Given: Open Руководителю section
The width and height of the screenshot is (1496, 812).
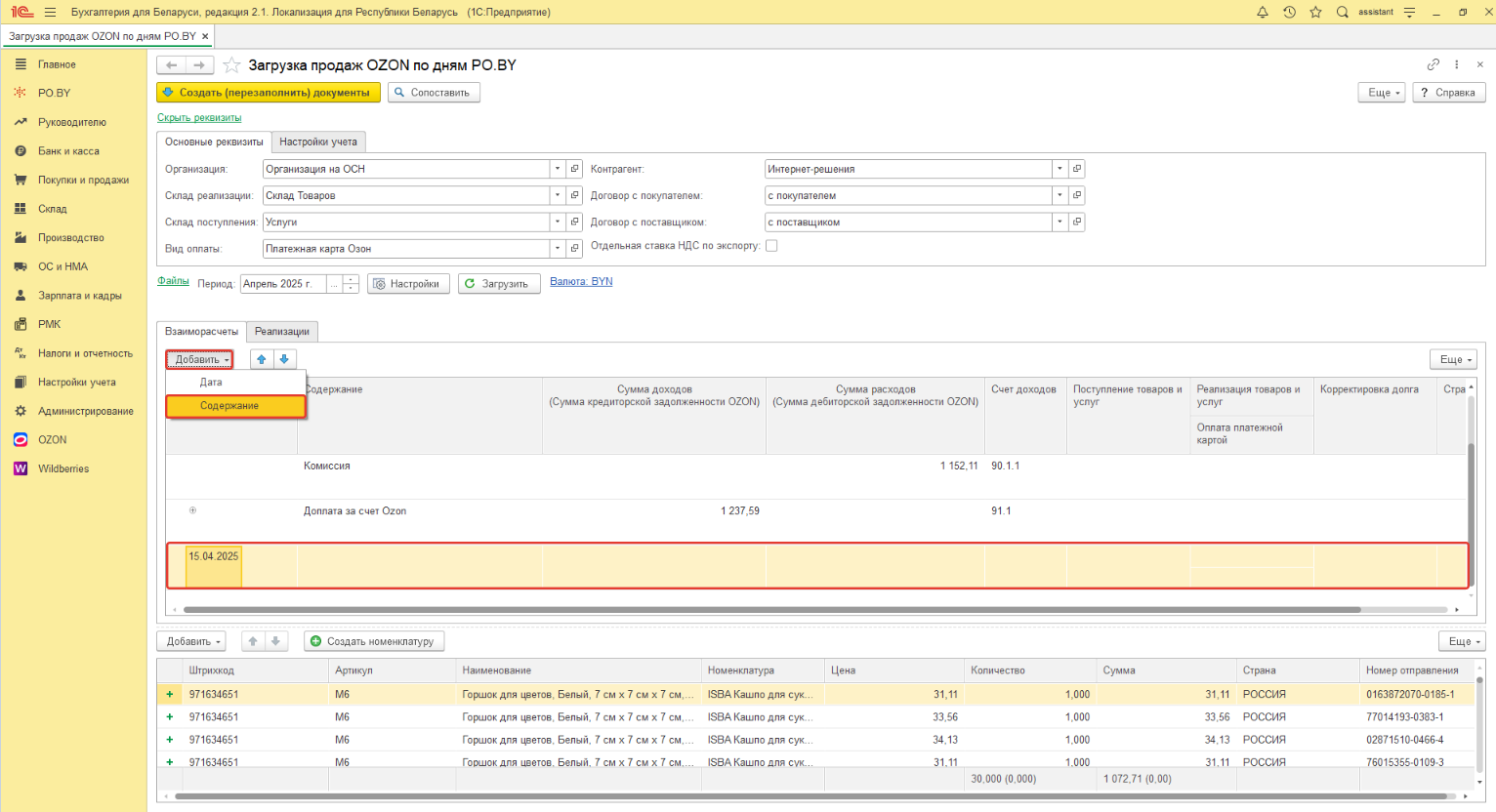Looking at the screenshot, I should pos(73,122).
